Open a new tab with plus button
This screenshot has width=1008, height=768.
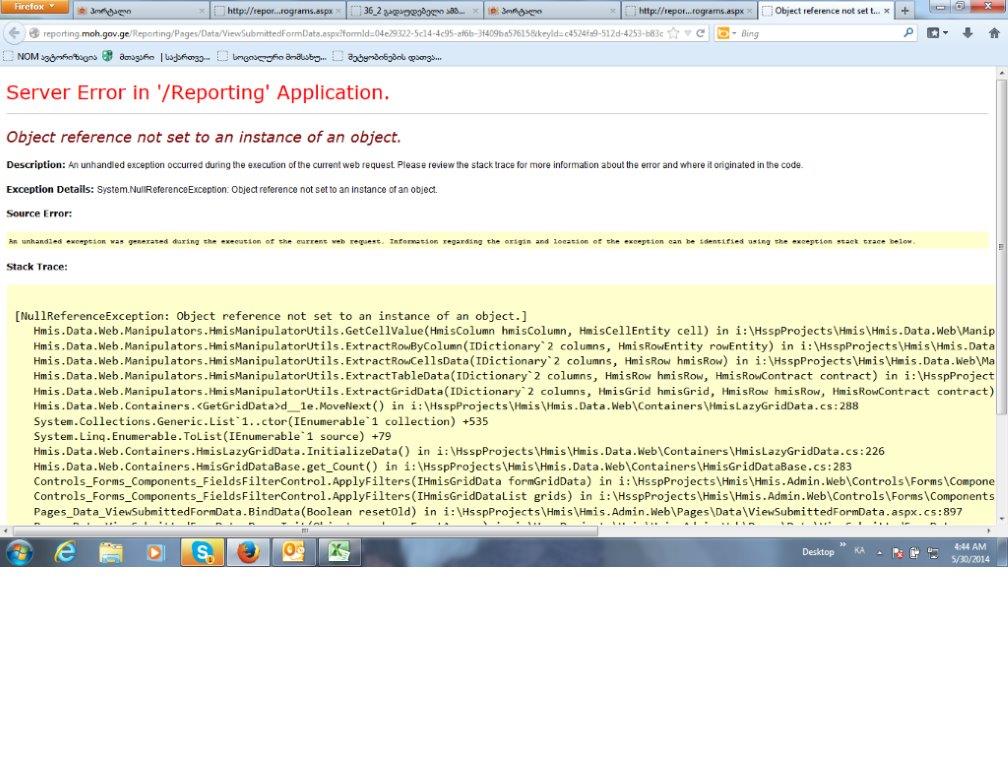(x=905, y=11)
